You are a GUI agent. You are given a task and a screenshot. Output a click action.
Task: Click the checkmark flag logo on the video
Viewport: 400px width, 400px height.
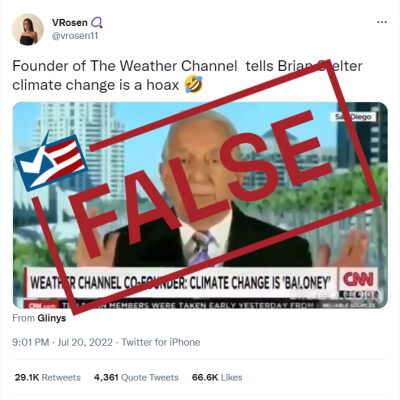pyautogui.click(x=51, y=161)
